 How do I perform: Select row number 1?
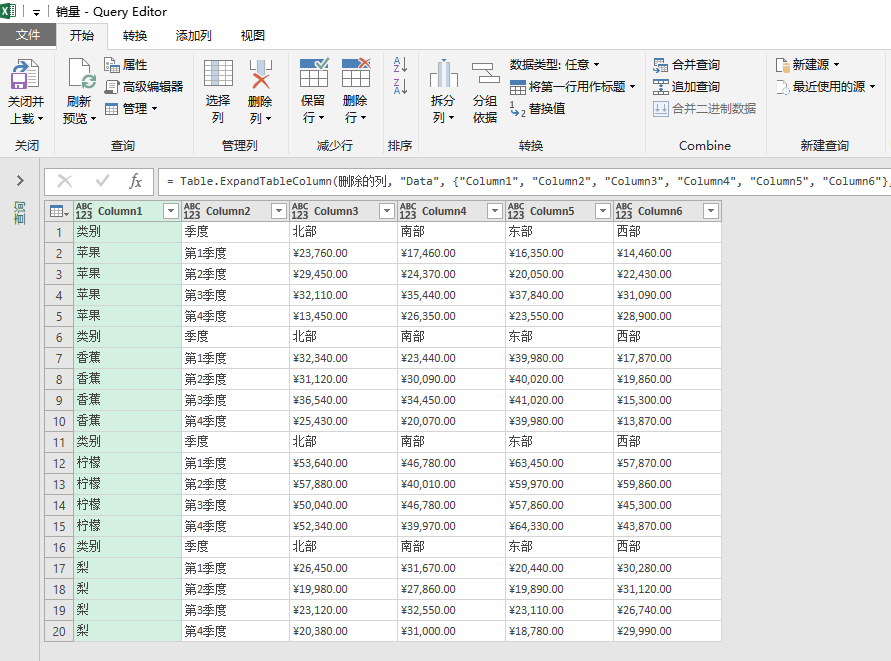click(x=59, y=232)
